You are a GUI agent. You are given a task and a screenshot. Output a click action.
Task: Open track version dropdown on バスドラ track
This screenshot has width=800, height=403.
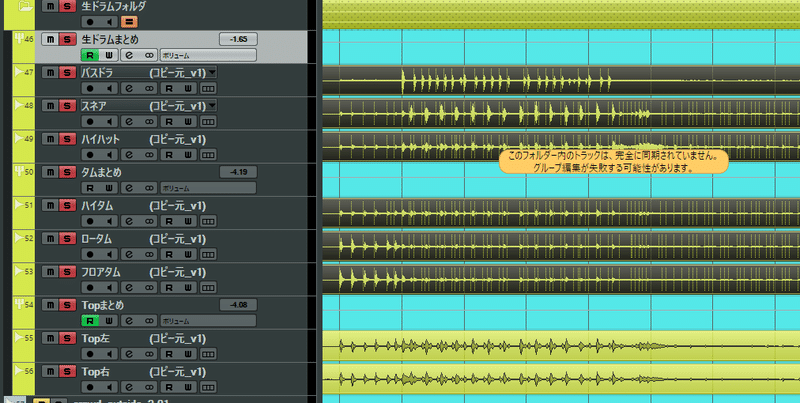pyautogui.click(x=212, y=72)
